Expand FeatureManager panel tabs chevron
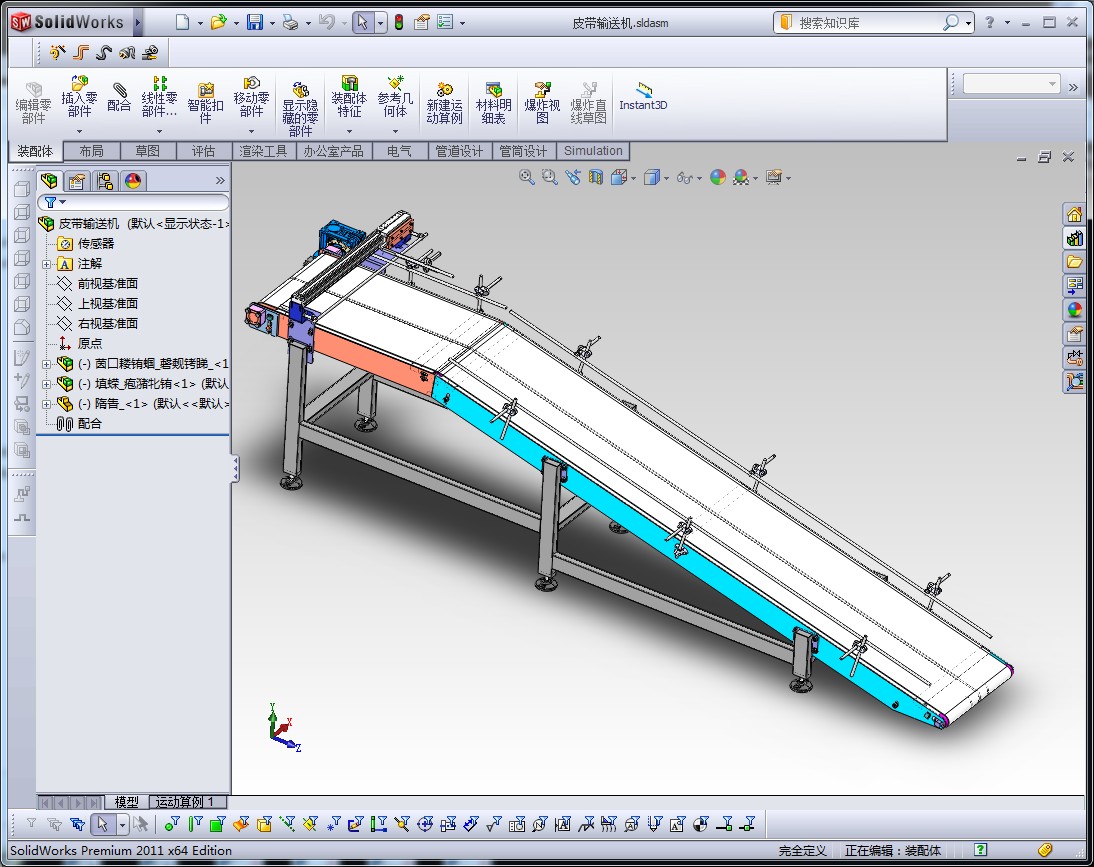 click(x=220, y=181)
